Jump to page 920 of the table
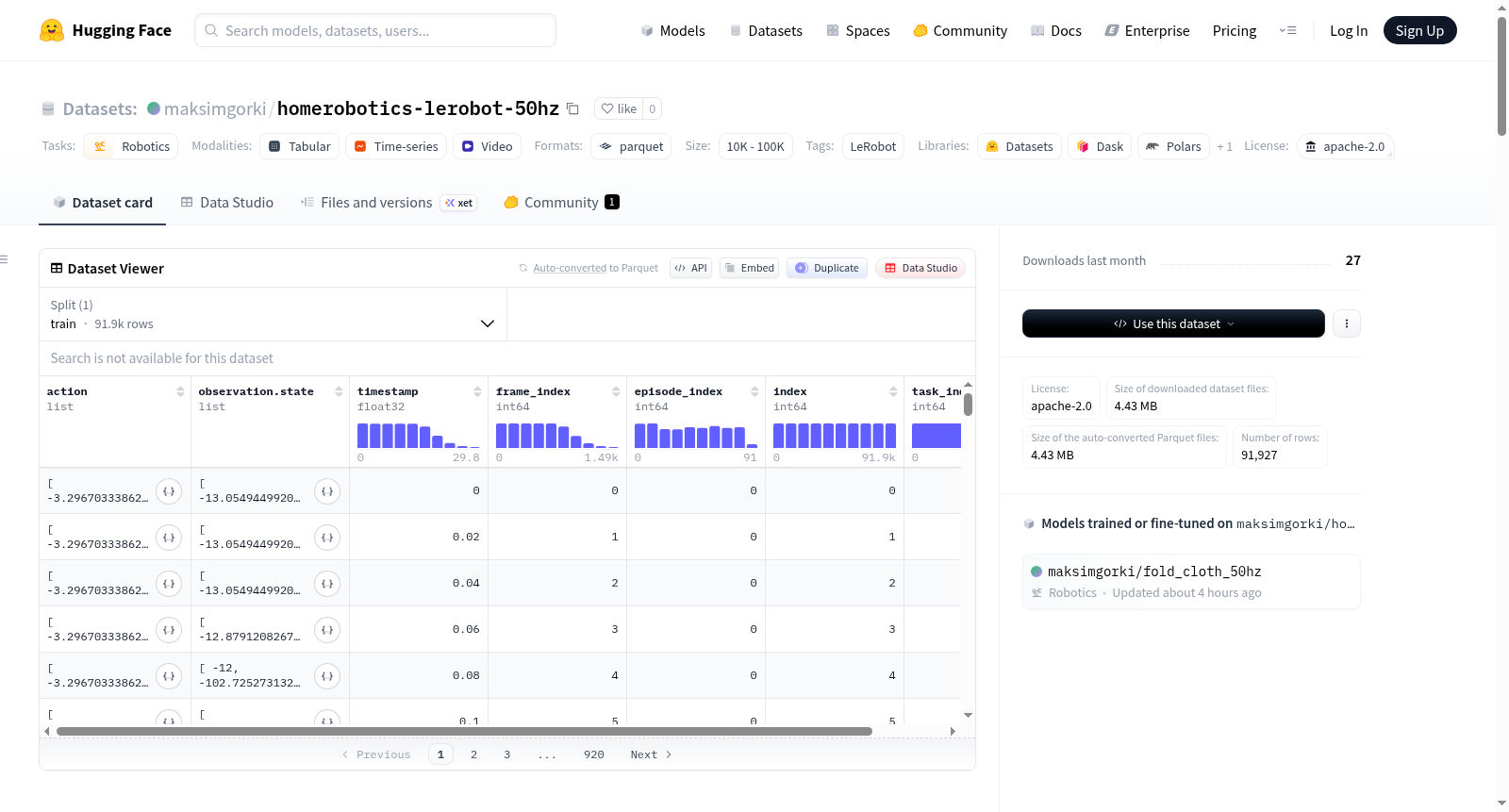The image size is (1509, 812). 594,754
